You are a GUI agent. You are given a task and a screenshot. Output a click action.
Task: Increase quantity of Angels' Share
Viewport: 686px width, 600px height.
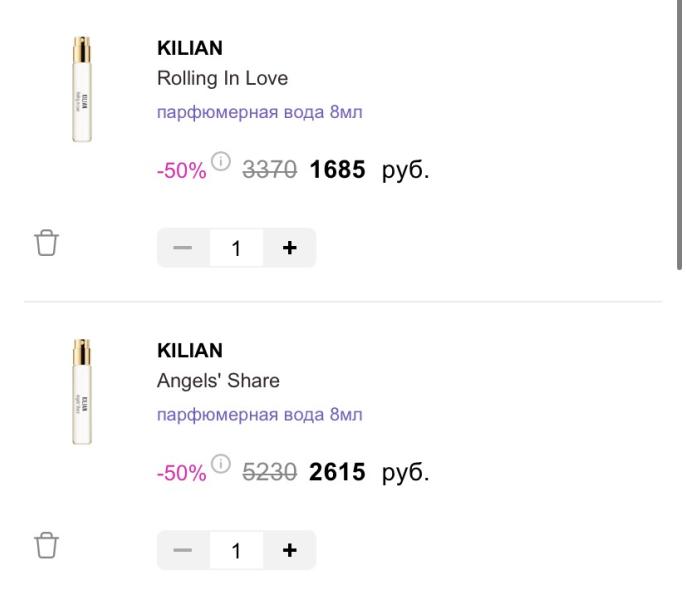[290, 550]
